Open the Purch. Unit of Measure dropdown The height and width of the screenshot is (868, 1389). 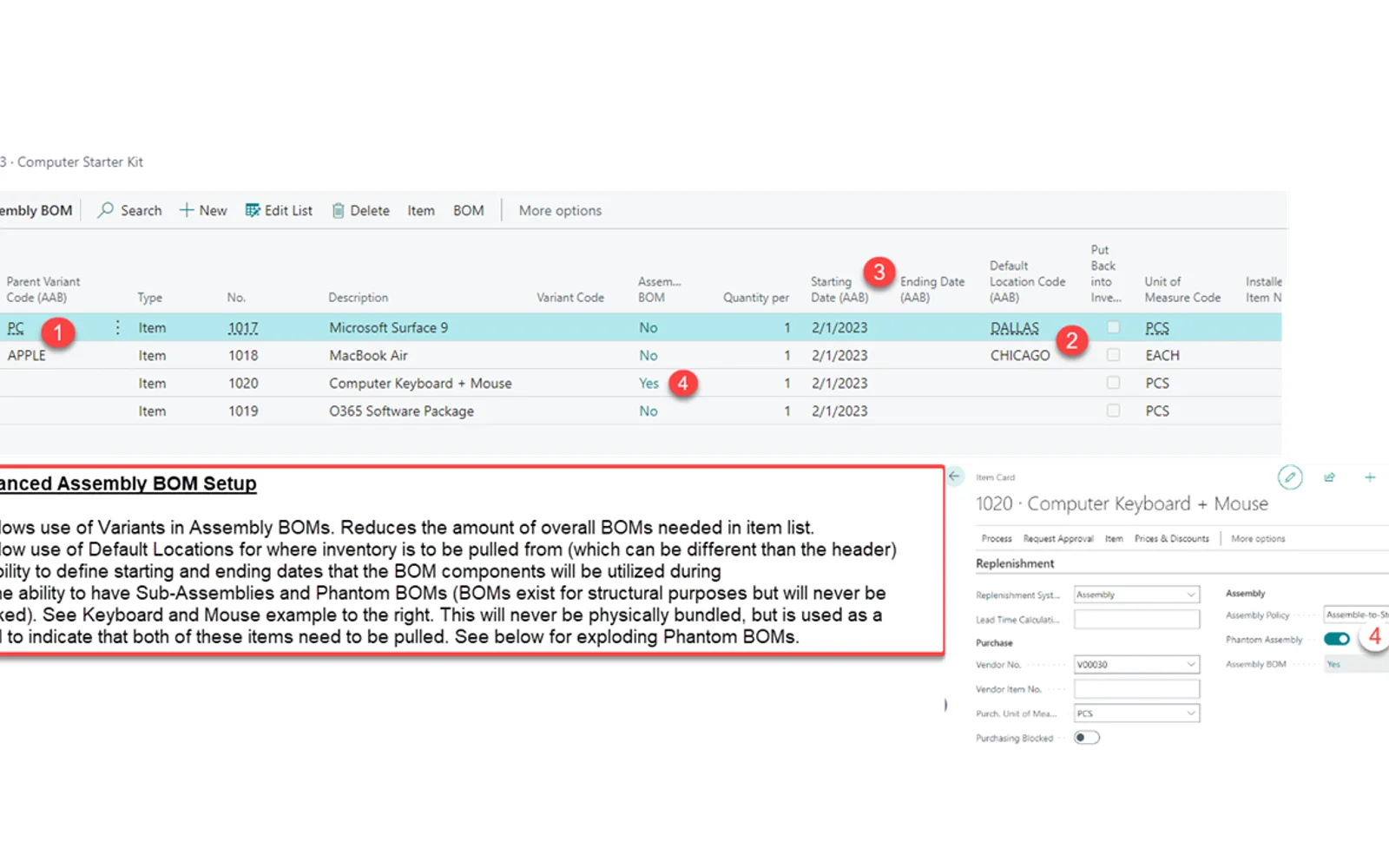[x=1136, y=713]
